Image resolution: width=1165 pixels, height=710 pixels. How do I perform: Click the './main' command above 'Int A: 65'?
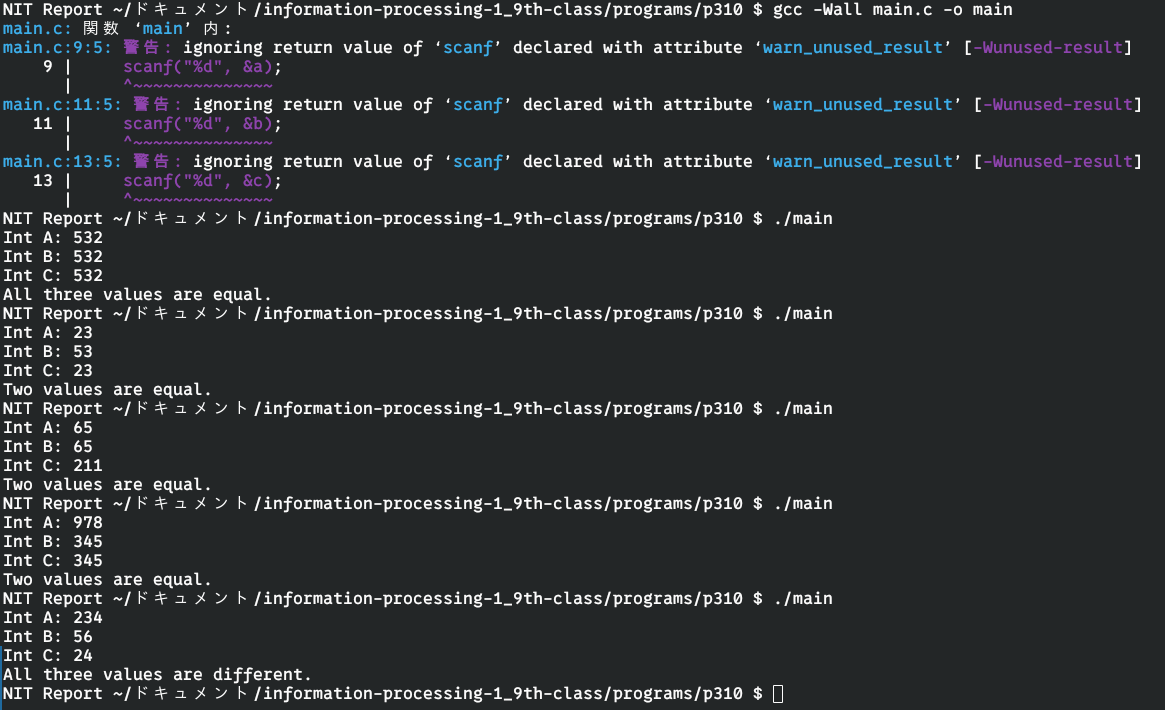803,408
